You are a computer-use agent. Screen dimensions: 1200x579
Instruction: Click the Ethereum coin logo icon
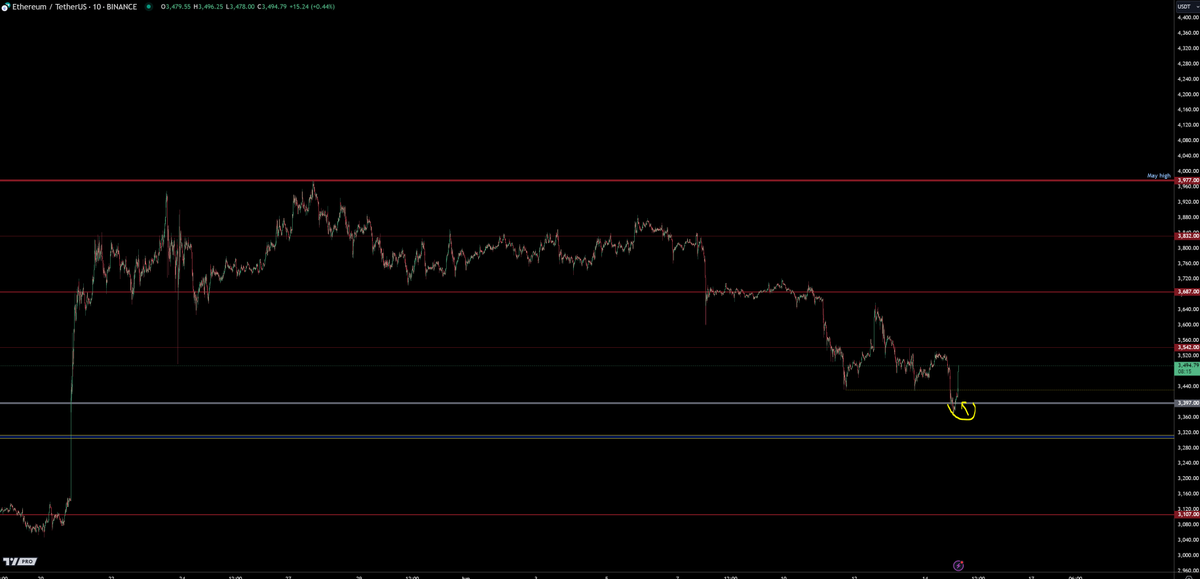point(5,6)
